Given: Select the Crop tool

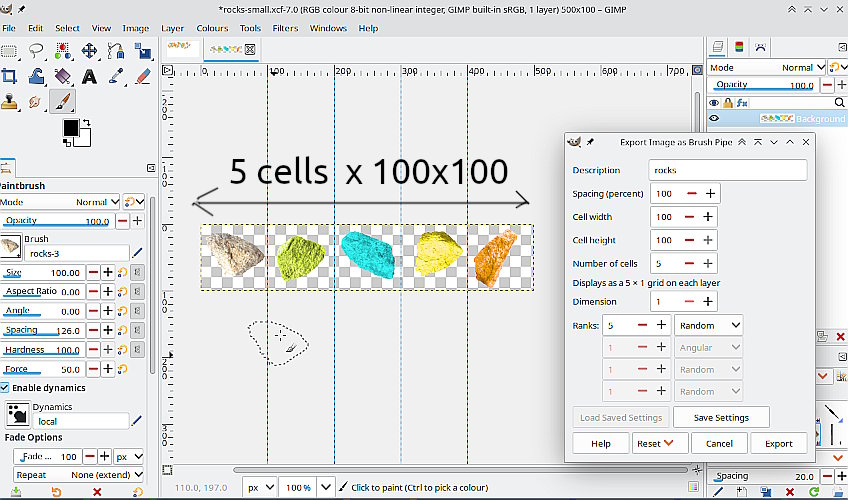Looking at the screenshot, I should (10, 76).
